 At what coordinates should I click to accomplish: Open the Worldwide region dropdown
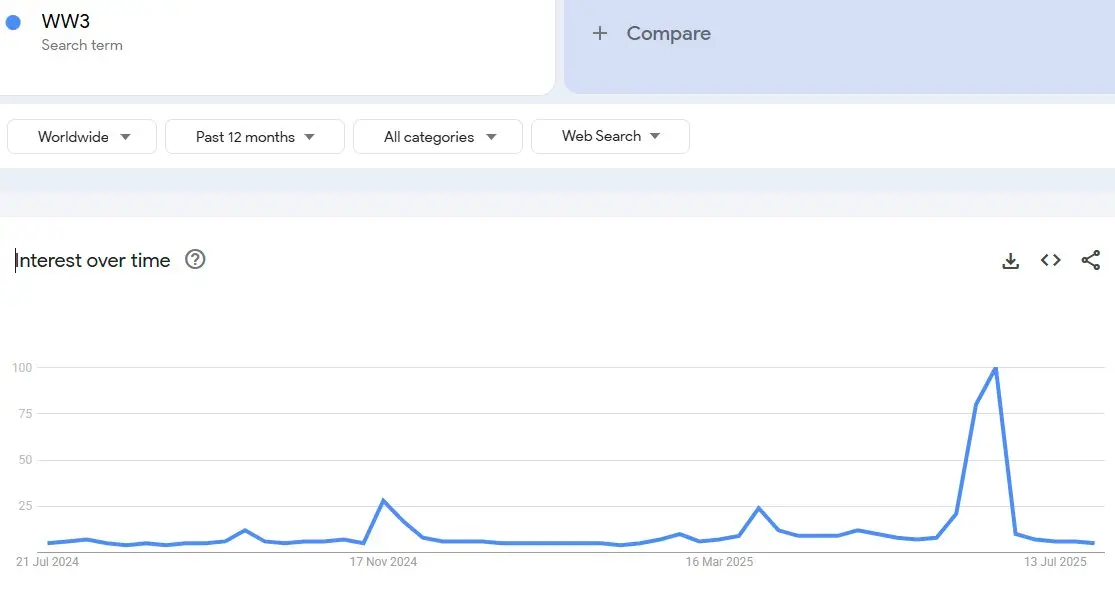pos(82,137)
